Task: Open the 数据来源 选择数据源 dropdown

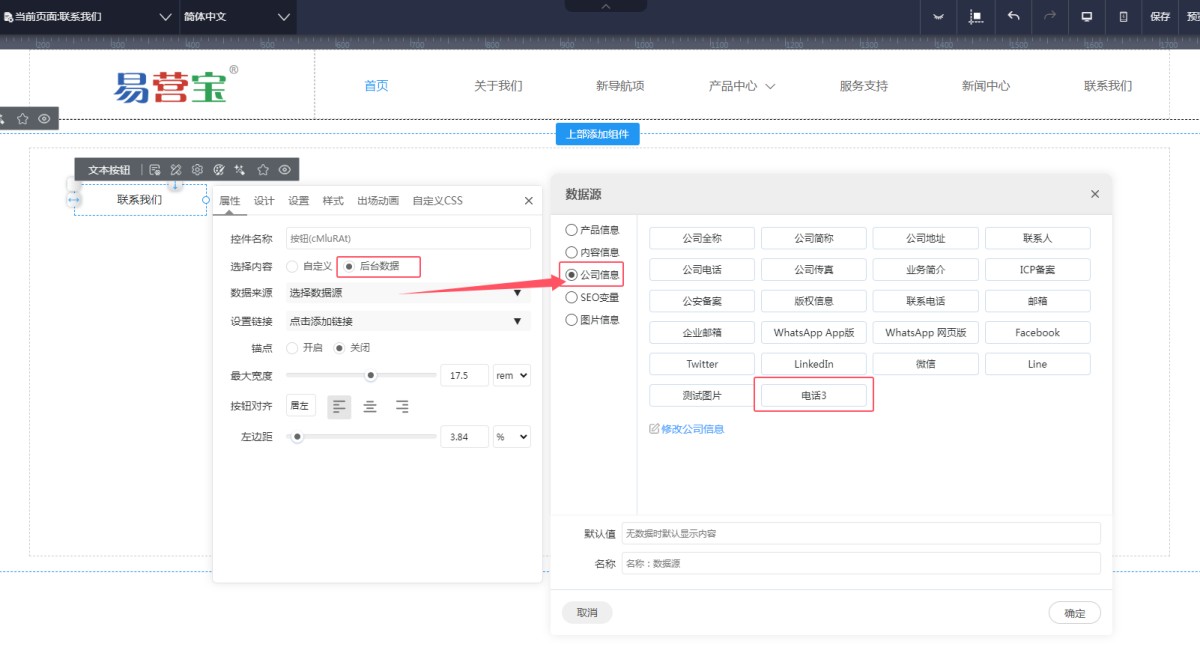Action: (x=407, y=293)
